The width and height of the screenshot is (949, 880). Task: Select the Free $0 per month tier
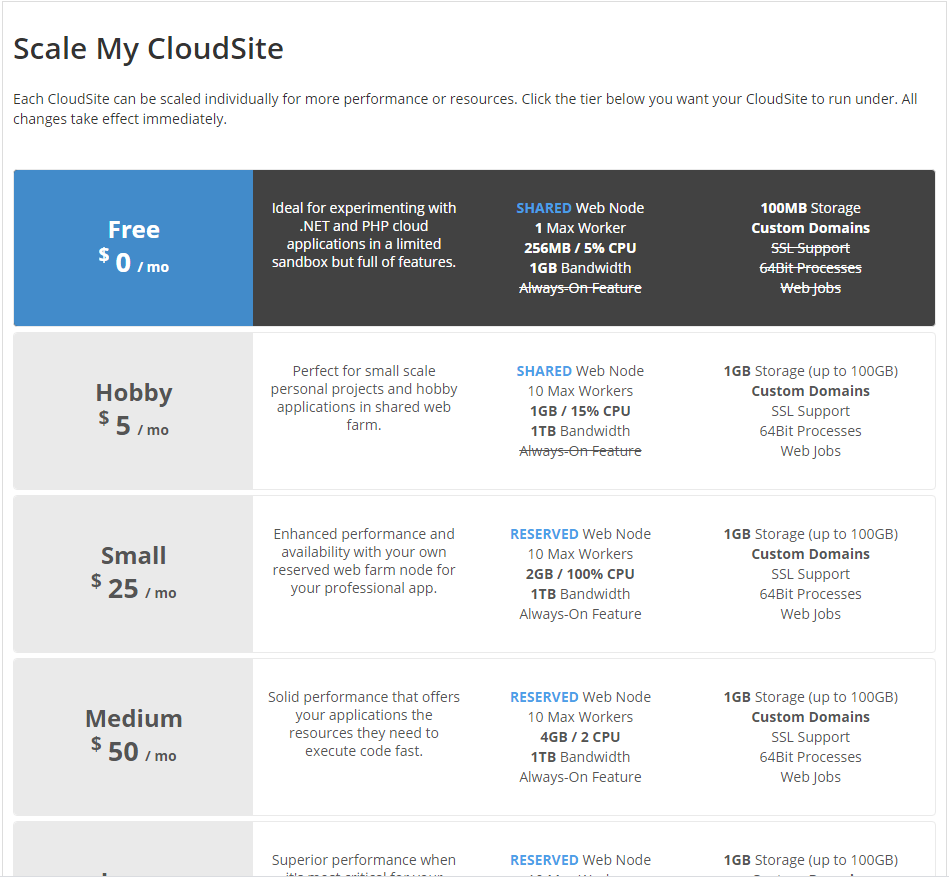tap(133, 247)
